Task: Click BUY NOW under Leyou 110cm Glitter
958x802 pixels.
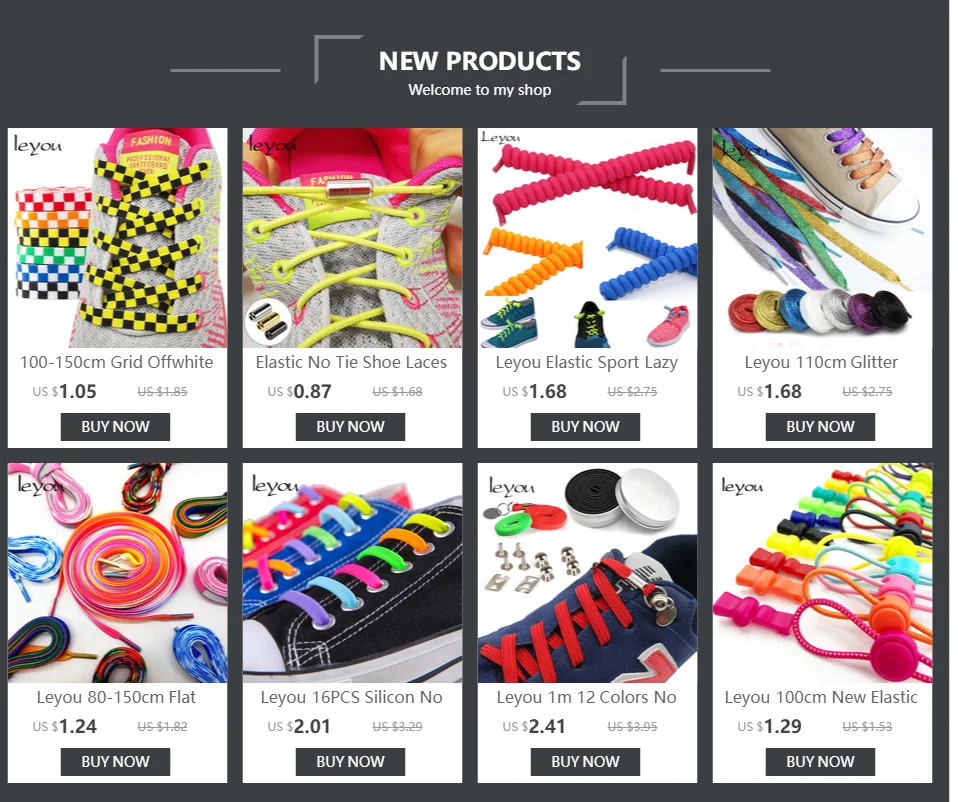Action: click(x=820, y=426)
